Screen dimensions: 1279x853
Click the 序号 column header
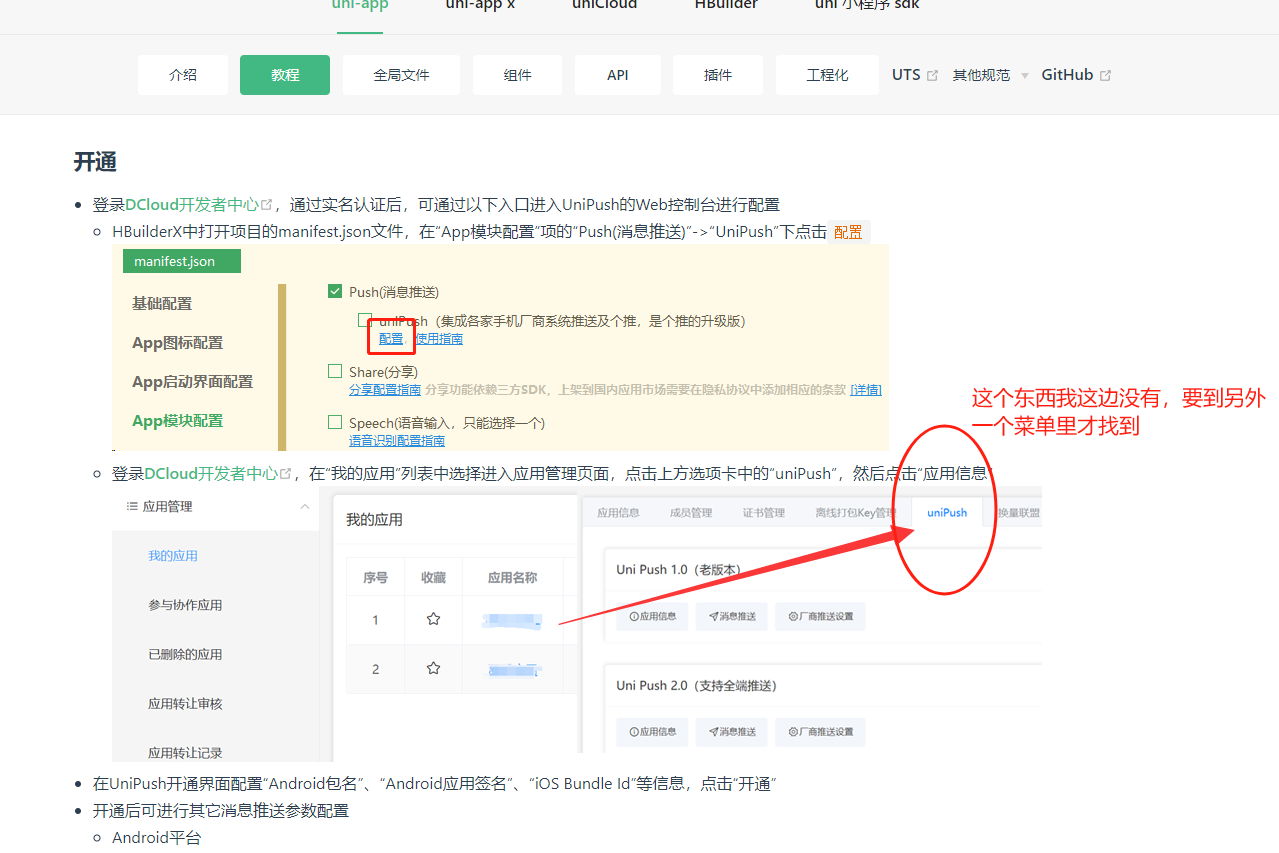(x=375, y=577)
